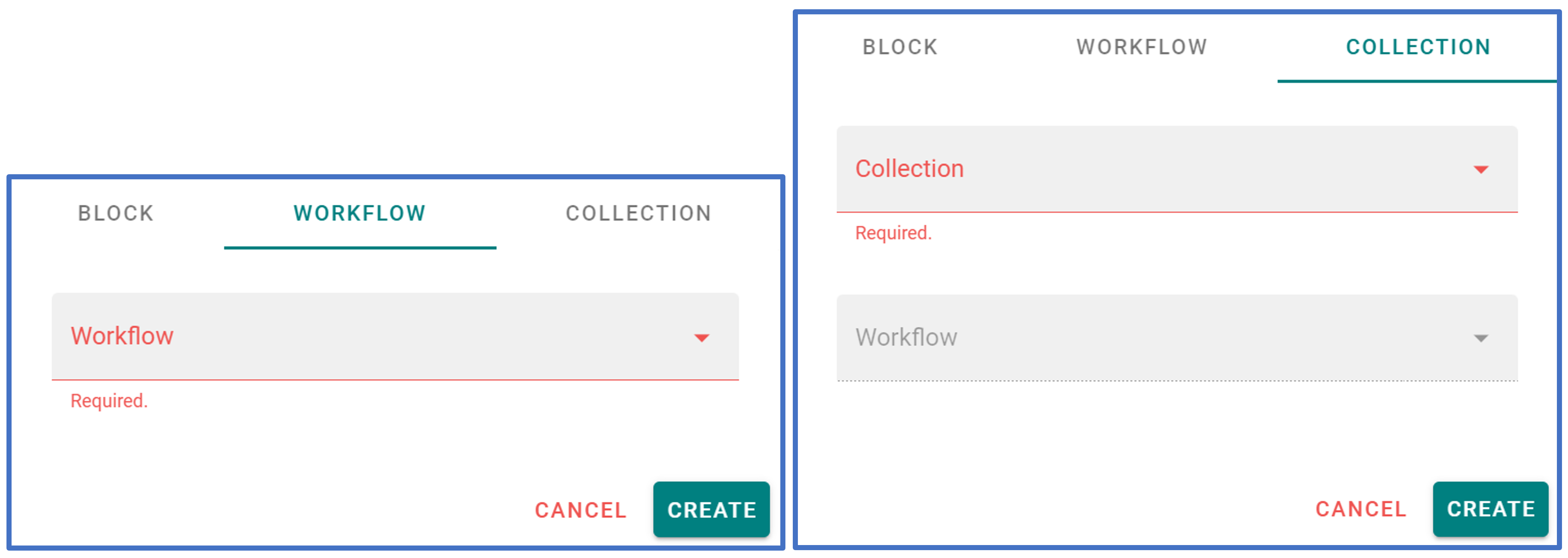Expand the red arrow on the Collection dropdown

tap(1480, 169)
